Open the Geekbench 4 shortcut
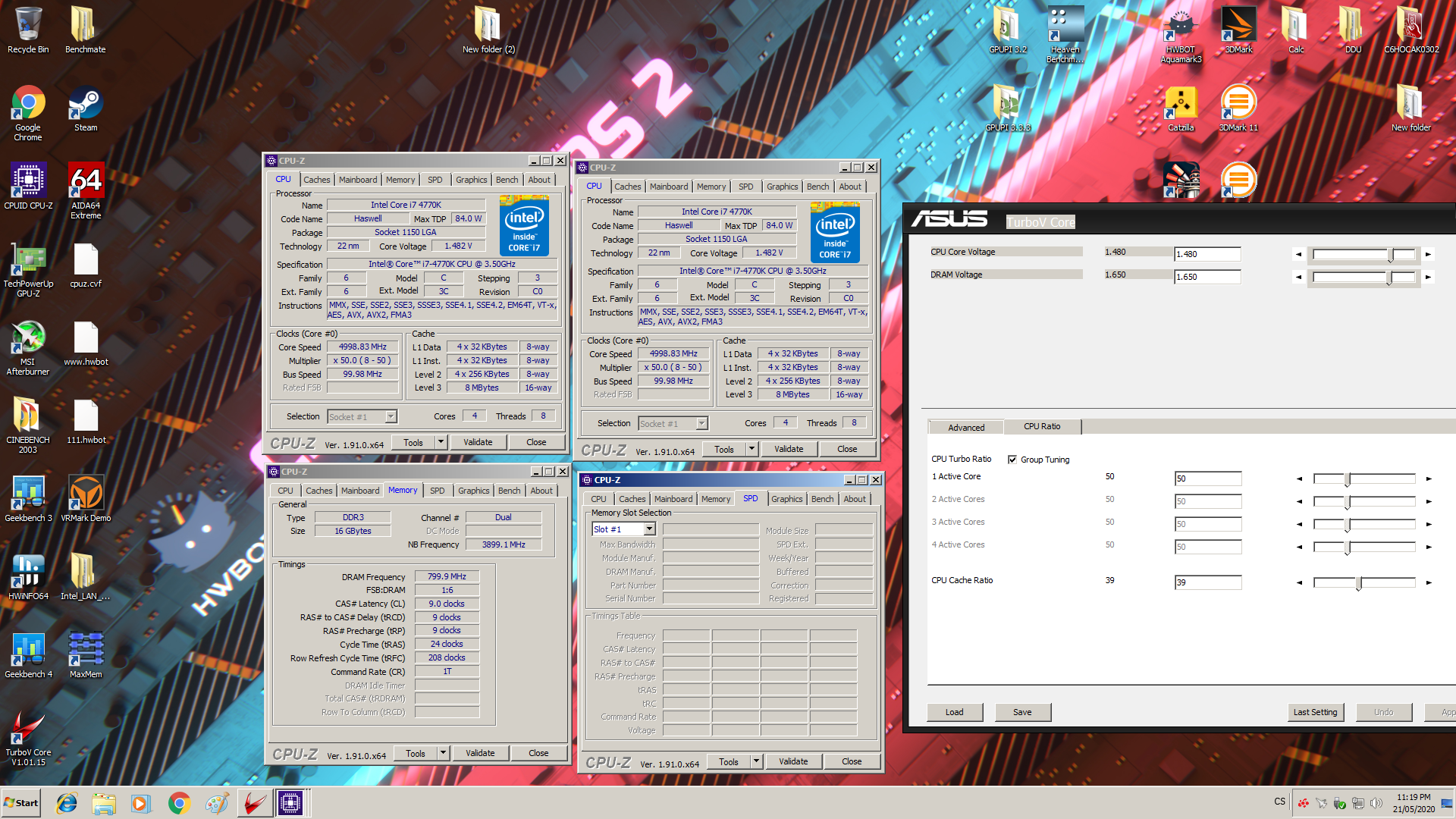The height and width of the screenshot is (819, 1456). [x=28, y=654]
